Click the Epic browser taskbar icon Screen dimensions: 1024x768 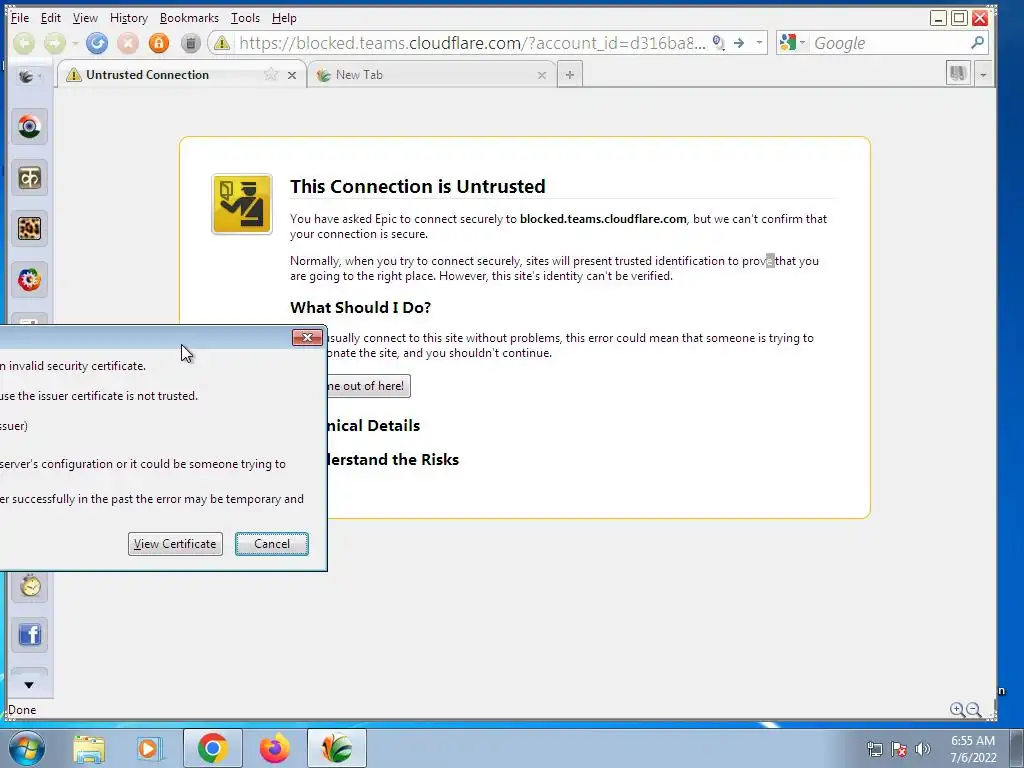click(336, 748)
